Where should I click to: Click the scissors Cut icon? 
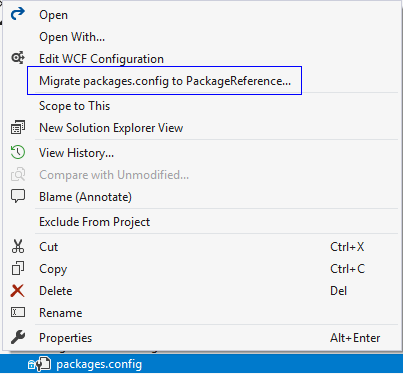coord(18,246)
